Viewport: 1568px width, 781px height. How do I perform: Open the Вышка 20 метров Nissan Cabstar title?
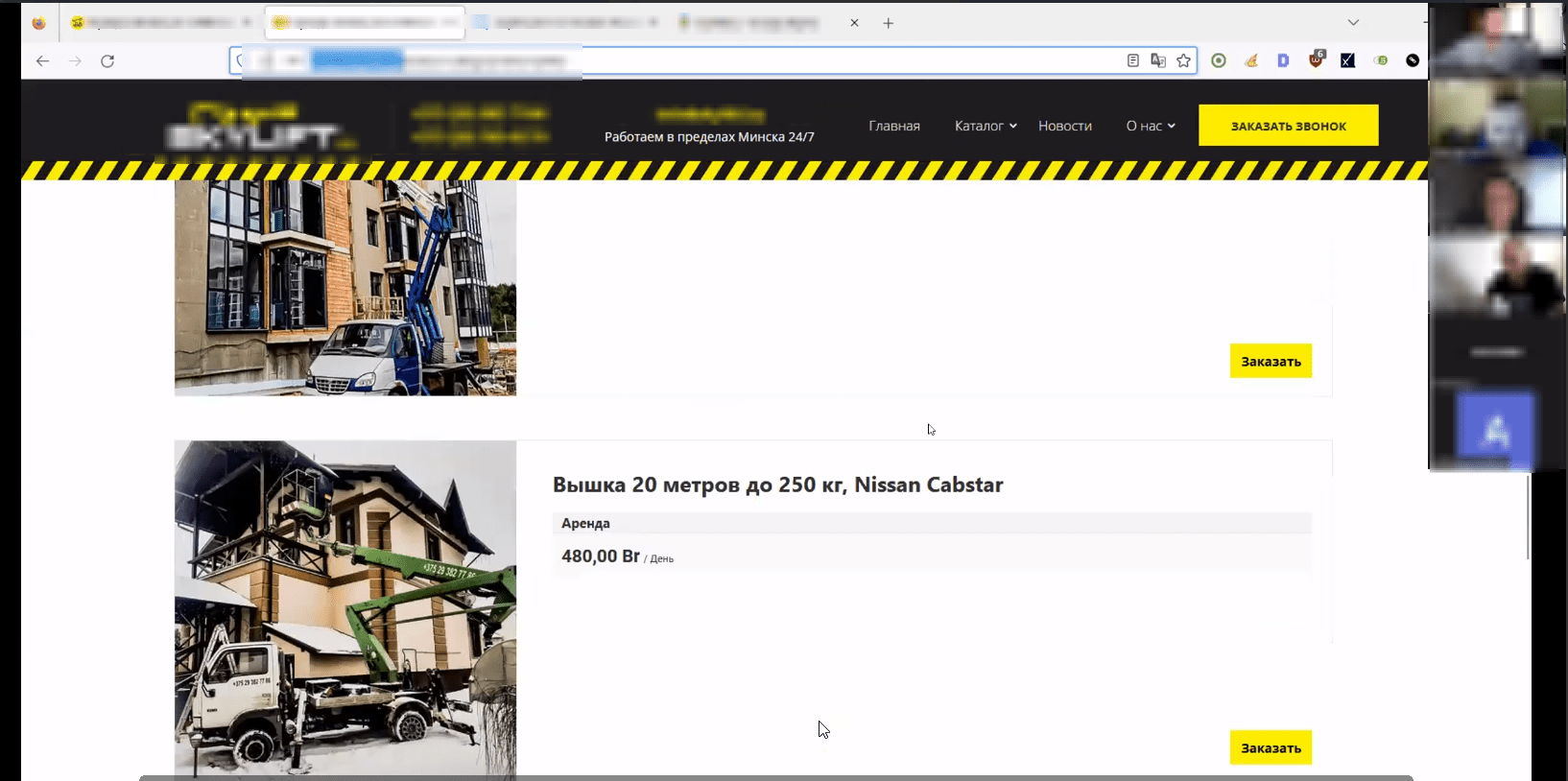[778, 485]
